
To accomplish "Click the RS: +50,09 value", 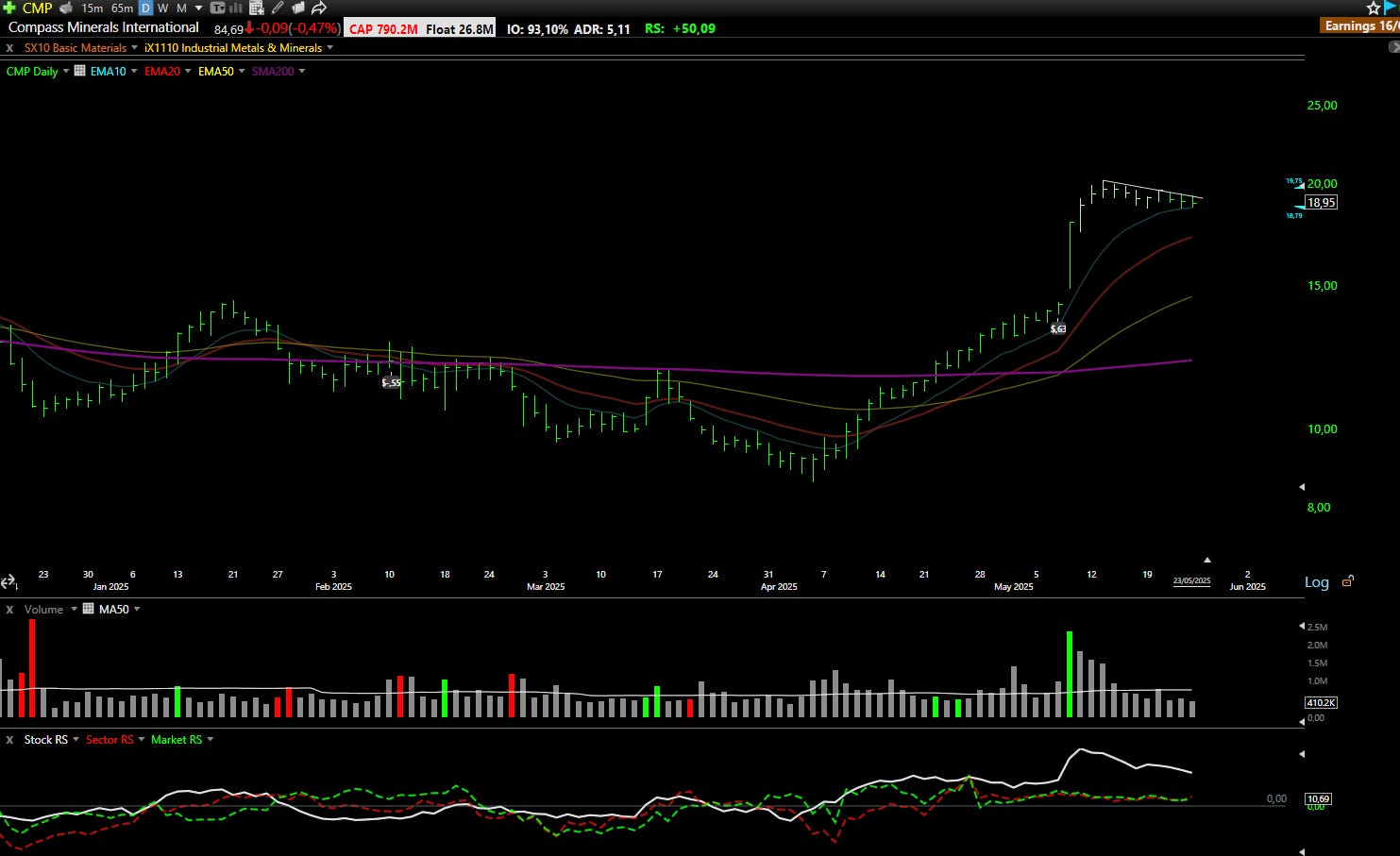I will [680, 28].
